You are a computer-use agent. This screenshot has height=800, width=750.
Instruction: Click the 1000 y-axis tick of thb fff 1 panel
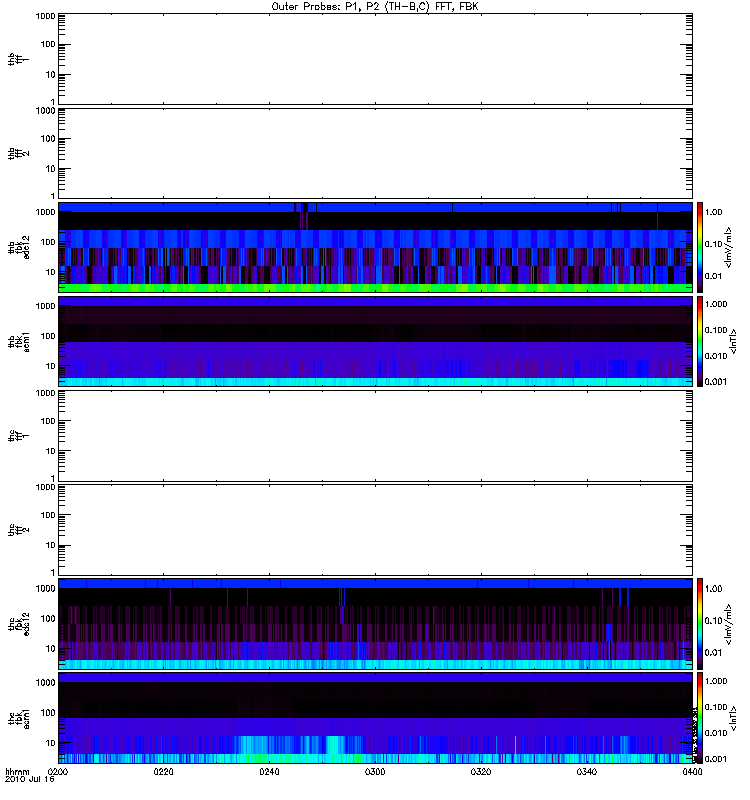point(45,16)
